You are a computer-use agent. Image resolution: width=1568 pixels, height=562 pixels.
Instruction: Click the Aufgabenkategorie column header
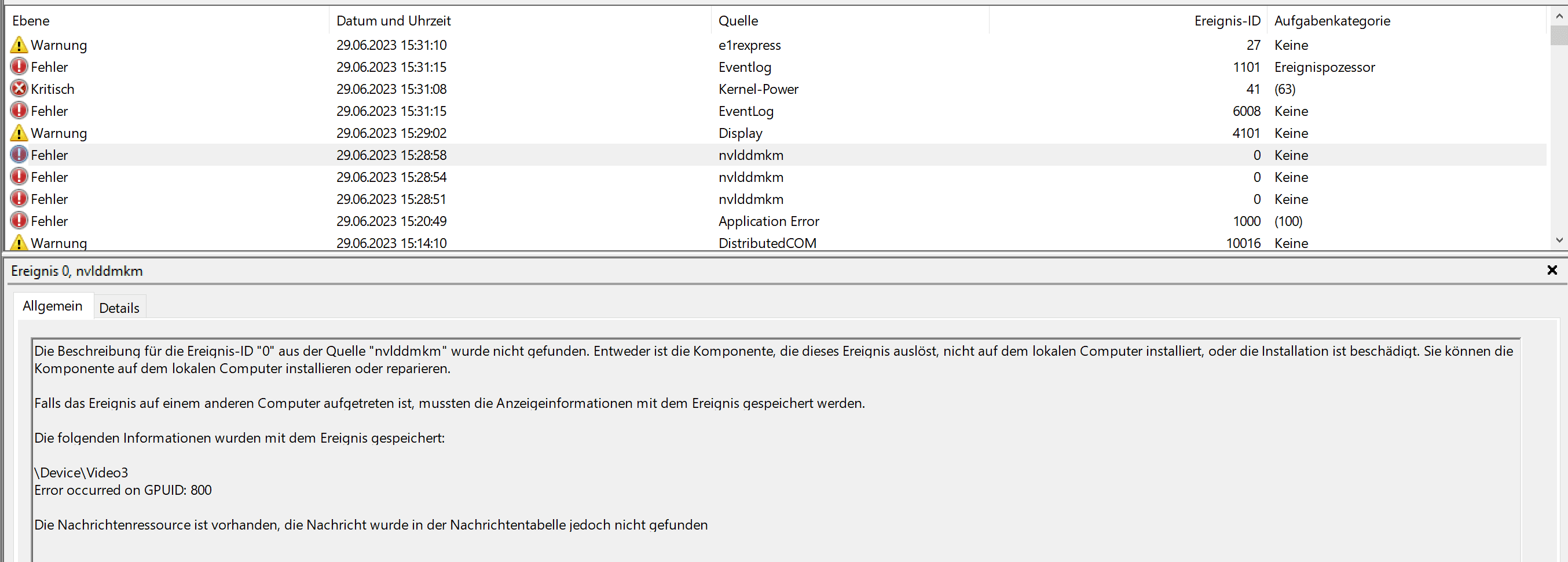tap(1332, 21)
